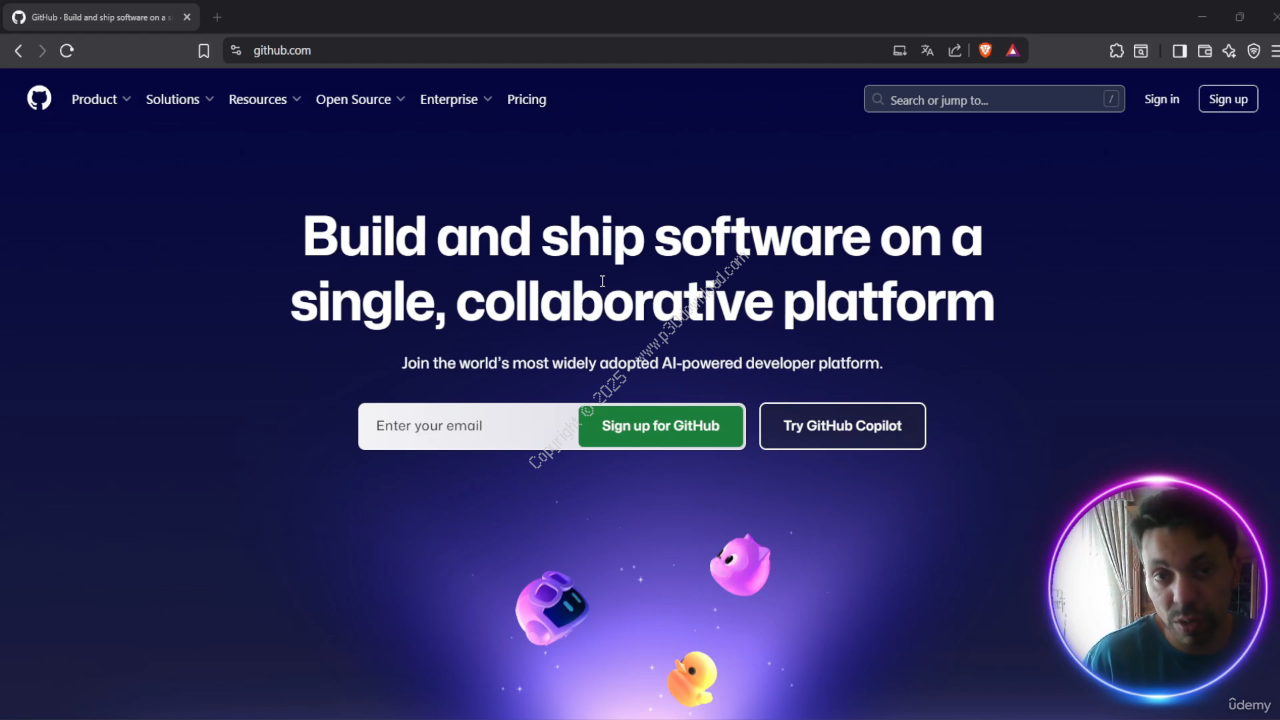Open the translate page icon
1280x720 pixels.
coord(927,50)
